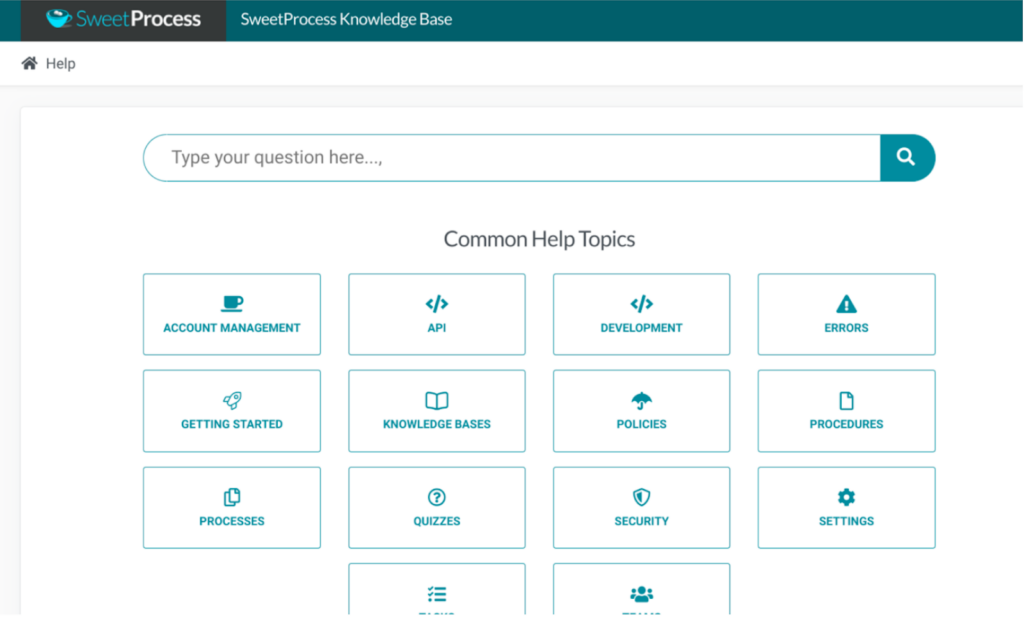1024x627 pixels.
Task: Click the people group Teams icon
Action: point(641,594)
